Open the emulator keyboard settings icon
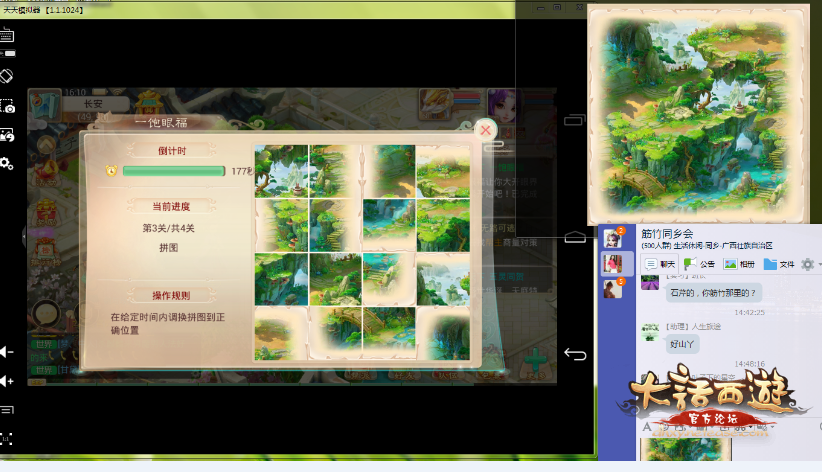822x472 pixels. [7, 36]
